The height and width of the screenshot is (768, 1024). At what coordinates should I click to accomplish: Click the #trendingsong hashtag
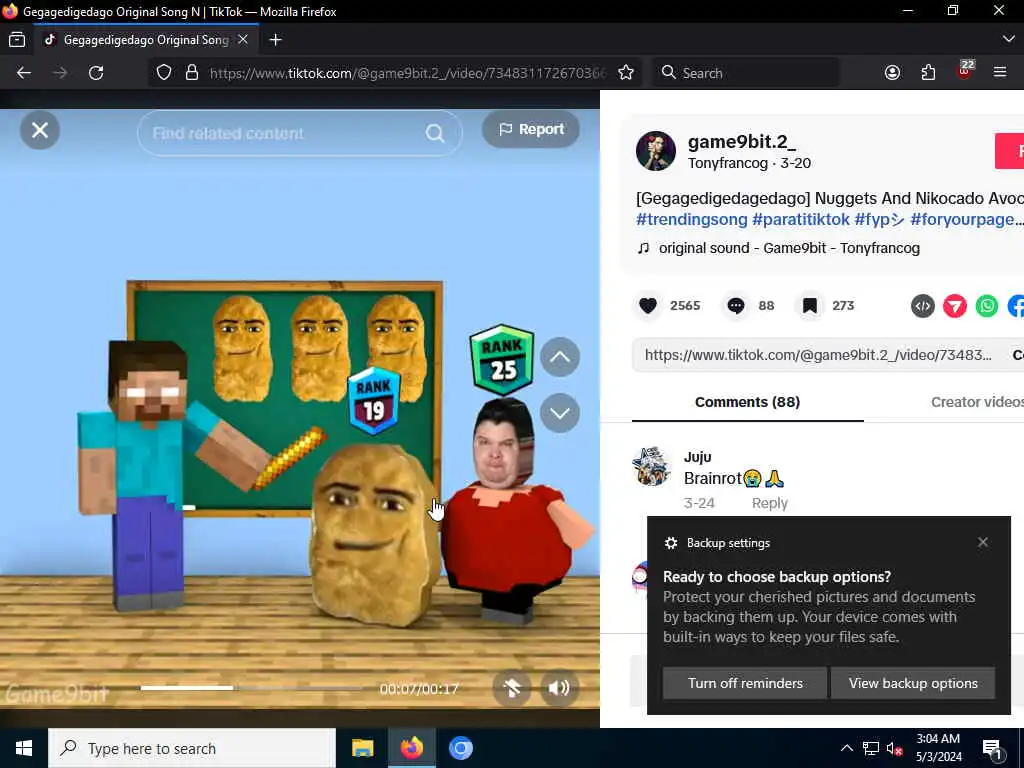point(692,219)
